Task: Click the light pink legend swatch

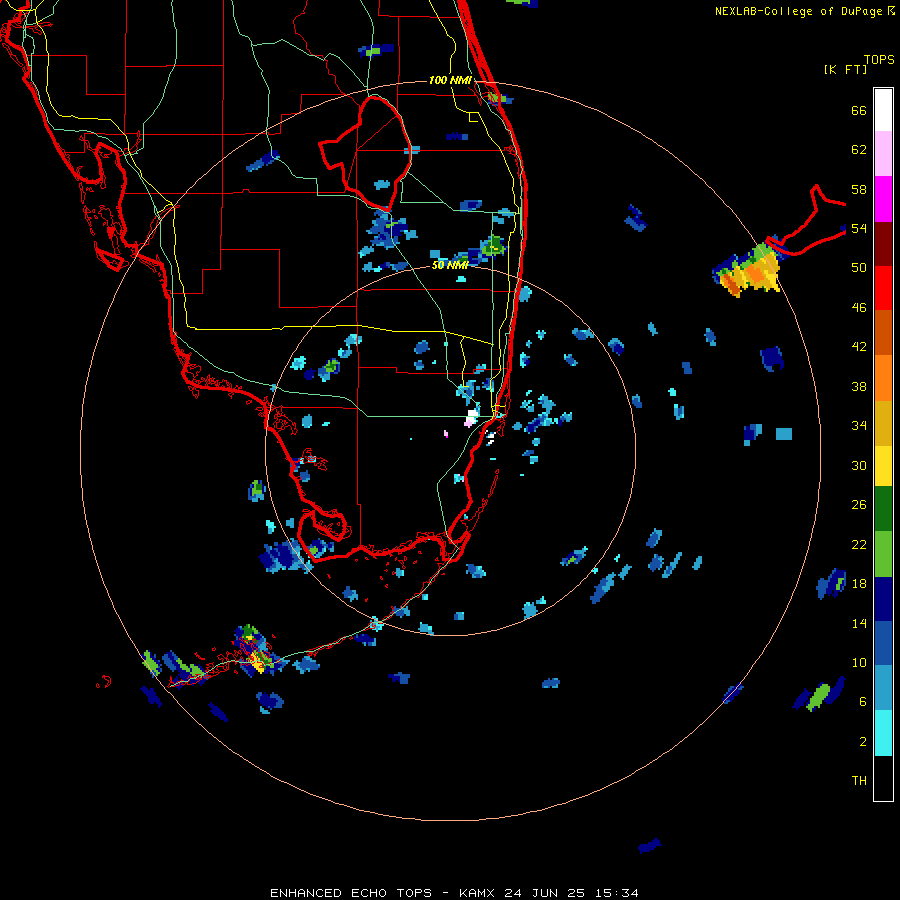Action: [883, 153]
